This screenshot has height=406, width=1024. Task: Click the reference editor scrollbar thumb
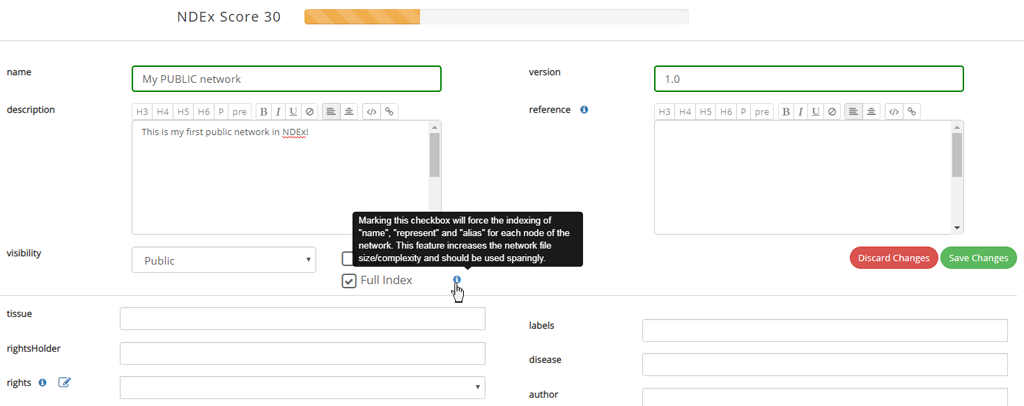957,155
